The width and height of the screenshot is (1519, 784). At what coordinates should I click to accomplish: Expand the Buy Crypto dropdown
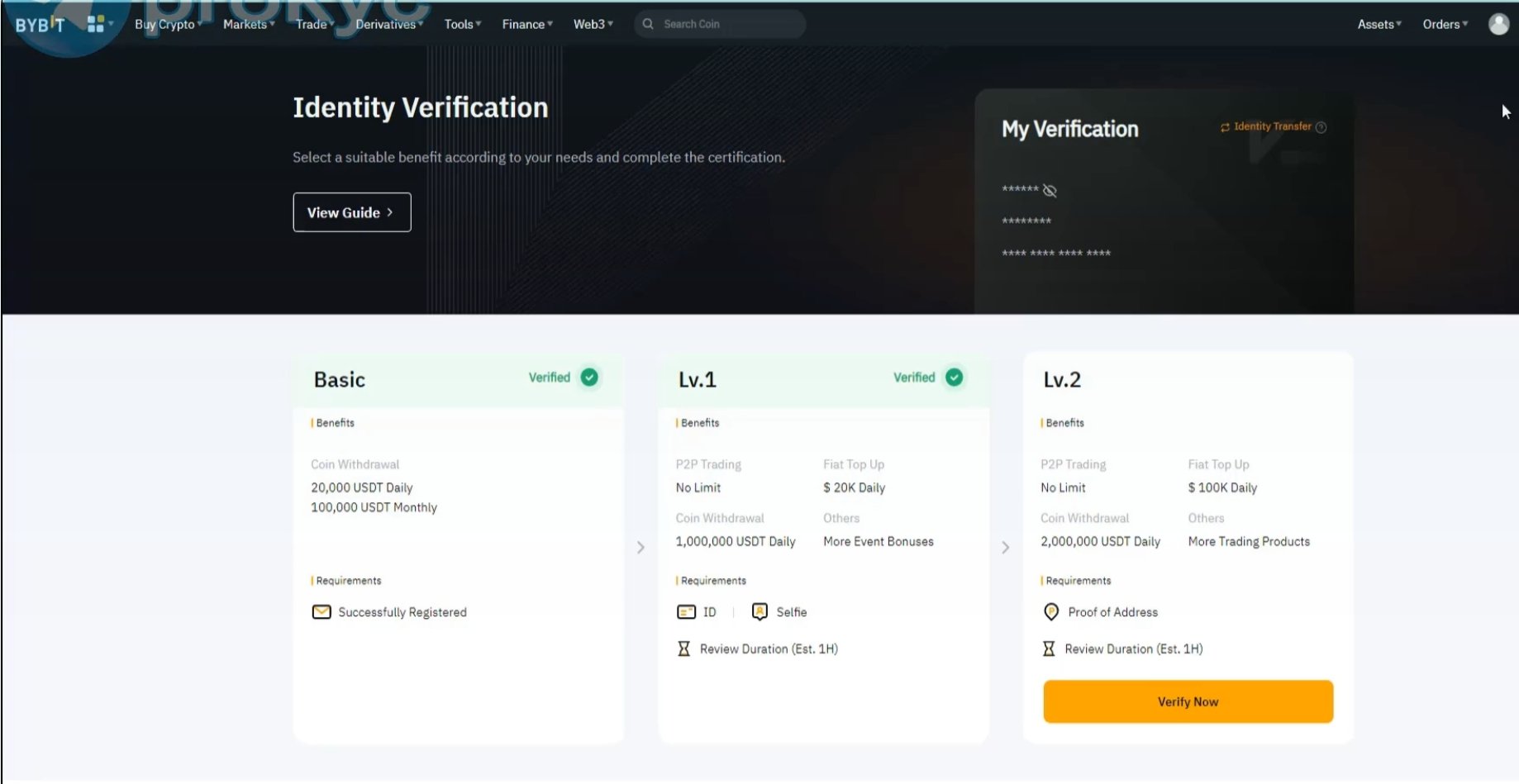pyautogui.click(x=168, y=24)
